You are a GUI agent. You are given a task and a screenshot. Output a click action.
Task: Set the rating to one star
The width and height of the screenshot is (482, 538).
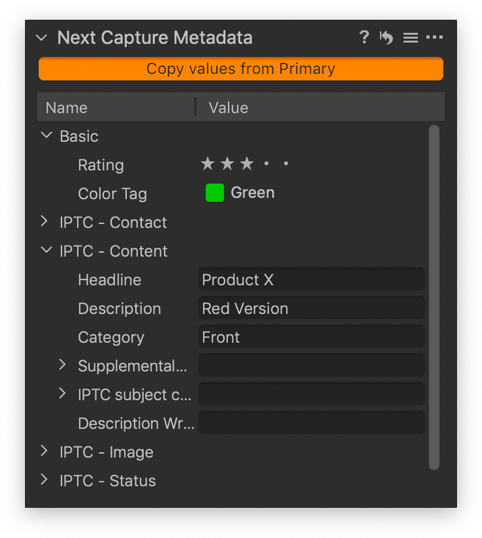pos(208,164)
